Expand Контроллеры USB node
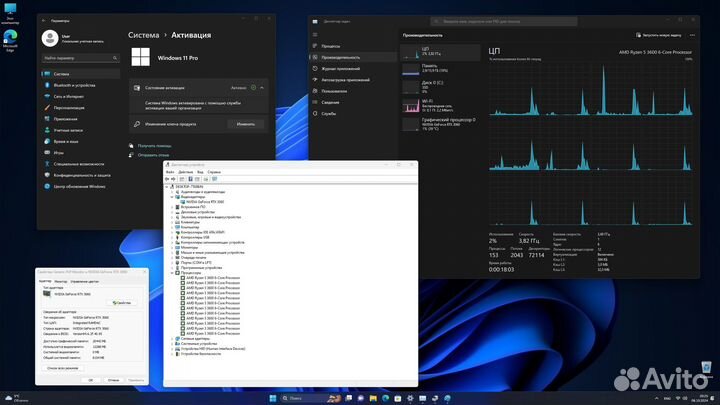 click(172, 237)
